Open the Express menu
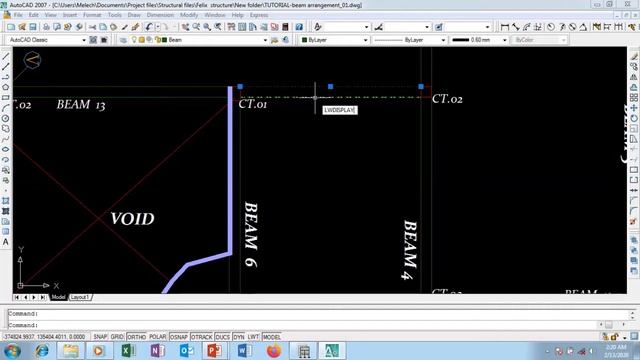 [259, 15]
